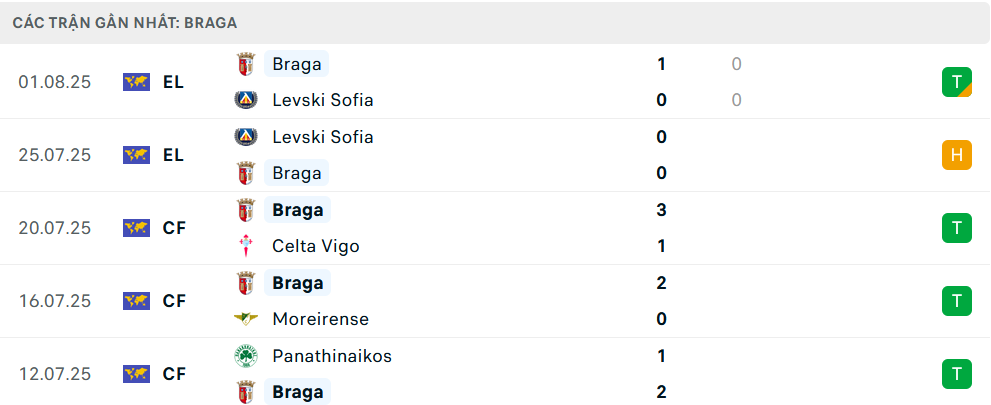
Task: Click the Celta Vigo club crest
Action: pos(245,246)
